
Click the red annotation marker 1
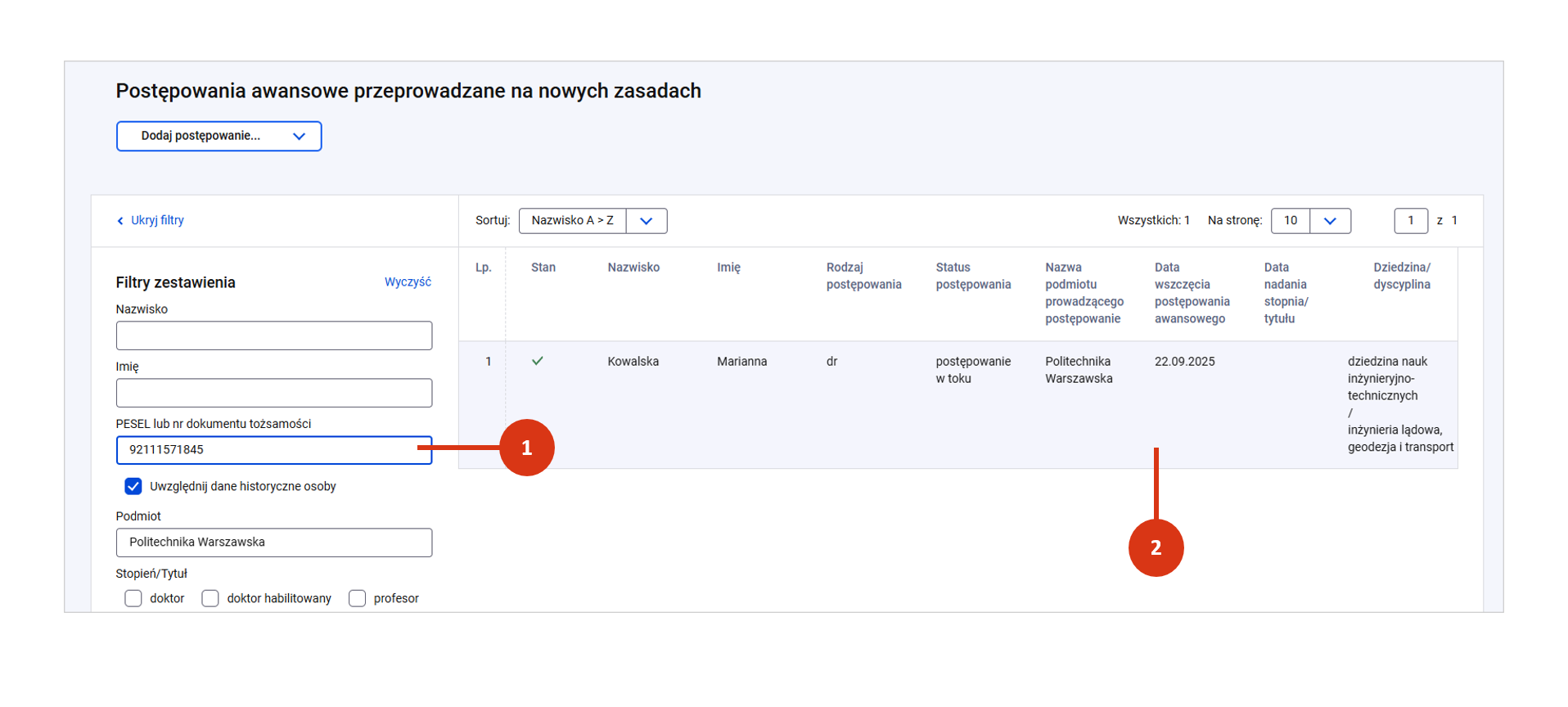click(x=526, y=448)
